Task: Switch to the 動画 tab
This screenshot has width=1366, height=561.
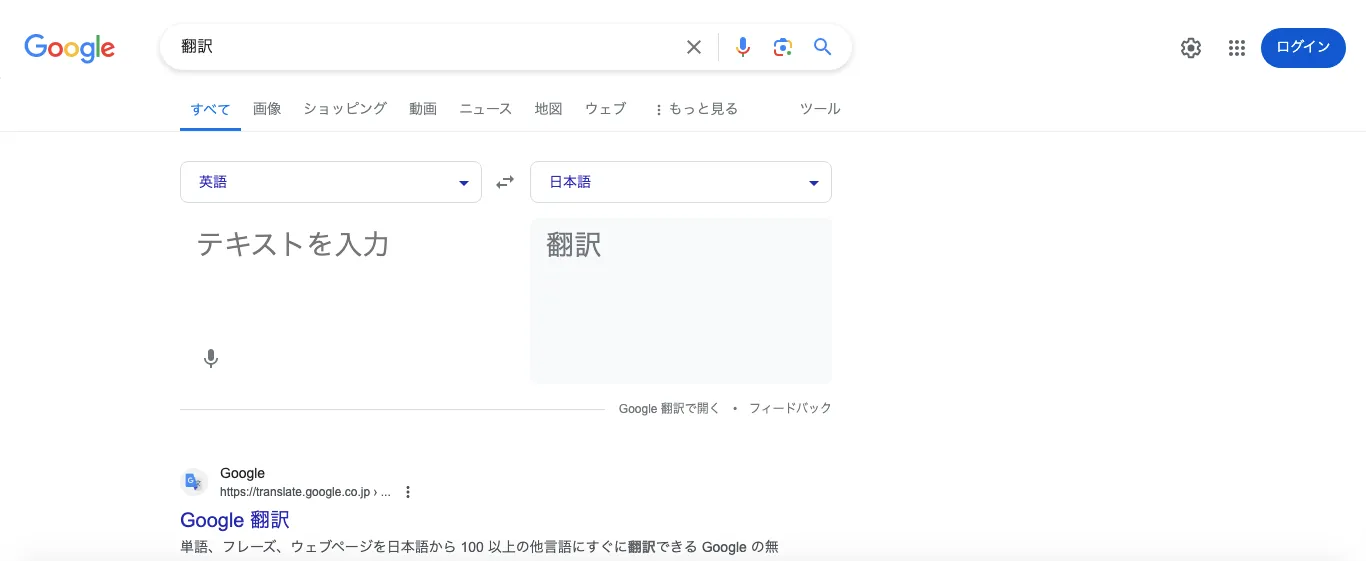Action: tap(423, 109)
